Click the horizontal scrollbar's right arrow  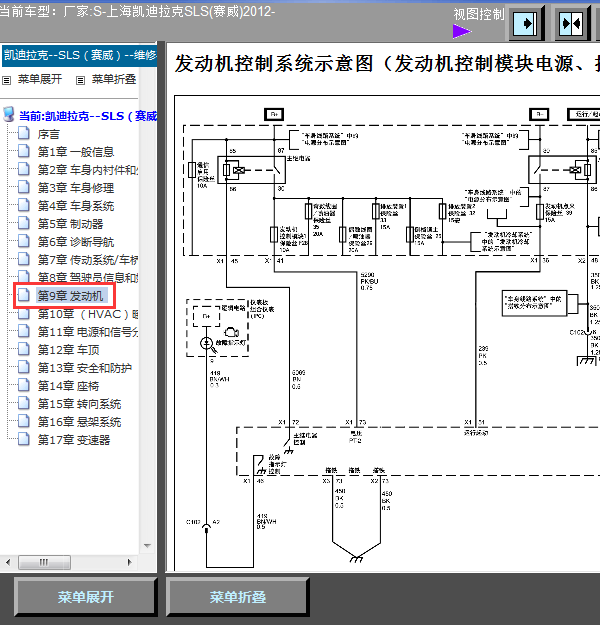[x=129, y=562]
